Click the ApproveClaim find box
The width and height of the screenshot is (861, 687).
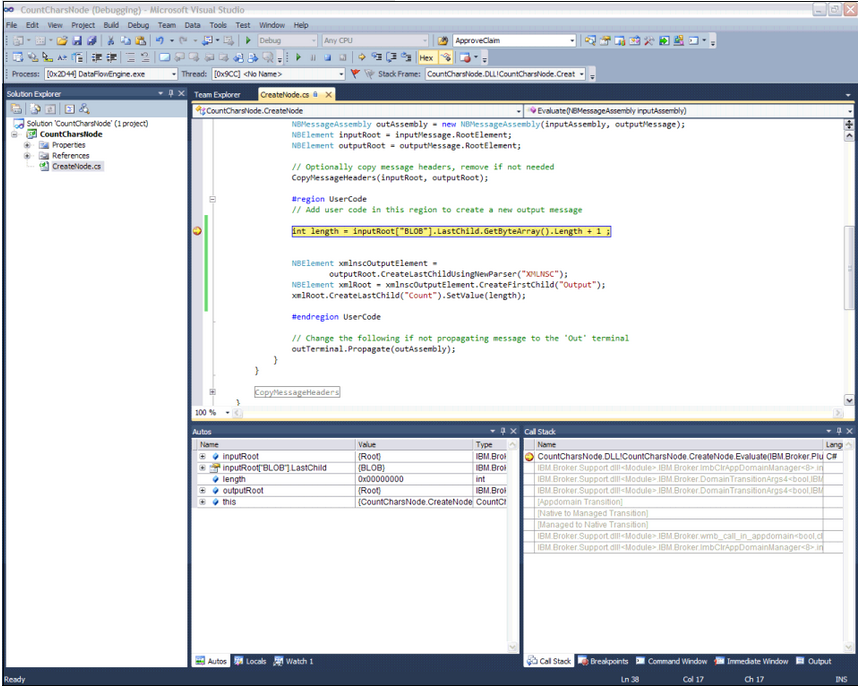[x=508, y=41]
